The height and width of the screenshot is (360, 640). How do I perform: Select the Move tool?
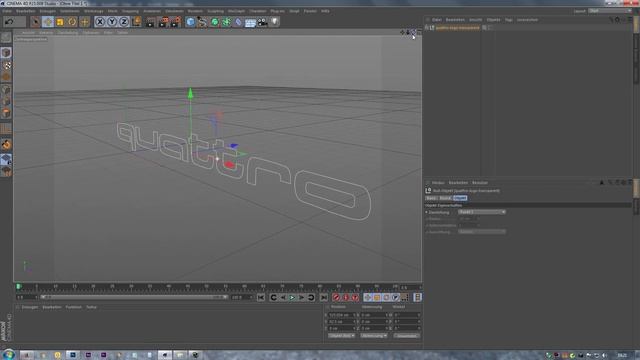tap(48, 22)
